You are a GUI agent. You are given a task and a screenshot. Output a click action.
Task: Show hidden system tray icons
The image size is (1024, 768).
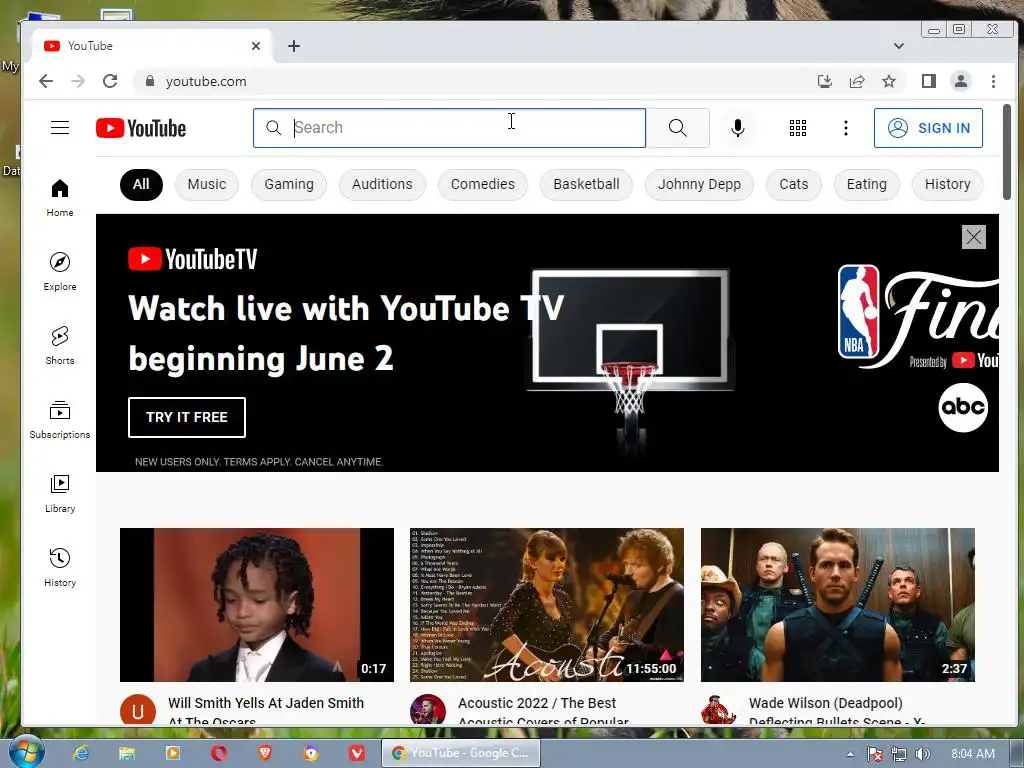tap(850, 754)
